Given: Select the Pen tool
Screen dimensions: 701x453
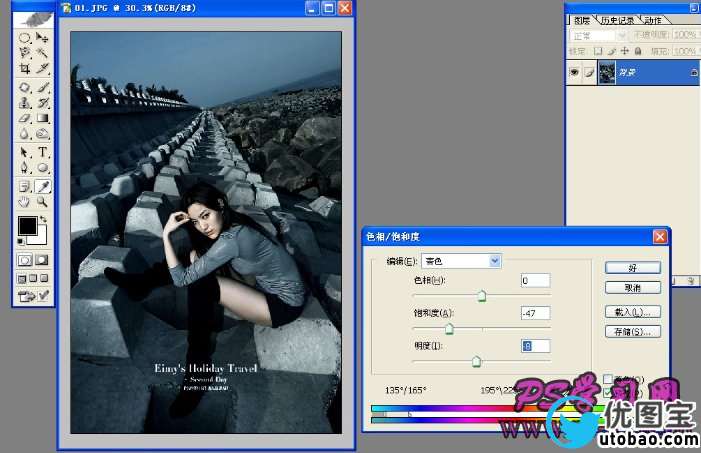Looking at the screenshot, I should click(25, 168).
